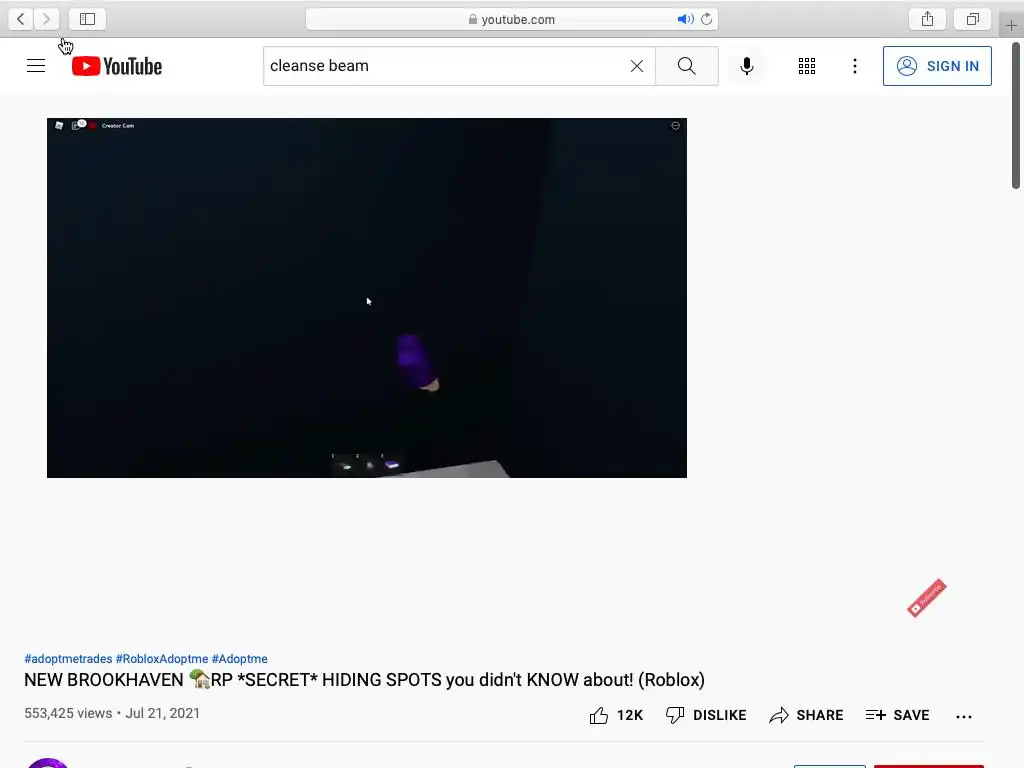1024x768 pixels.
Task: Select the youtube.com address bar
Action: tap(512, 19)
